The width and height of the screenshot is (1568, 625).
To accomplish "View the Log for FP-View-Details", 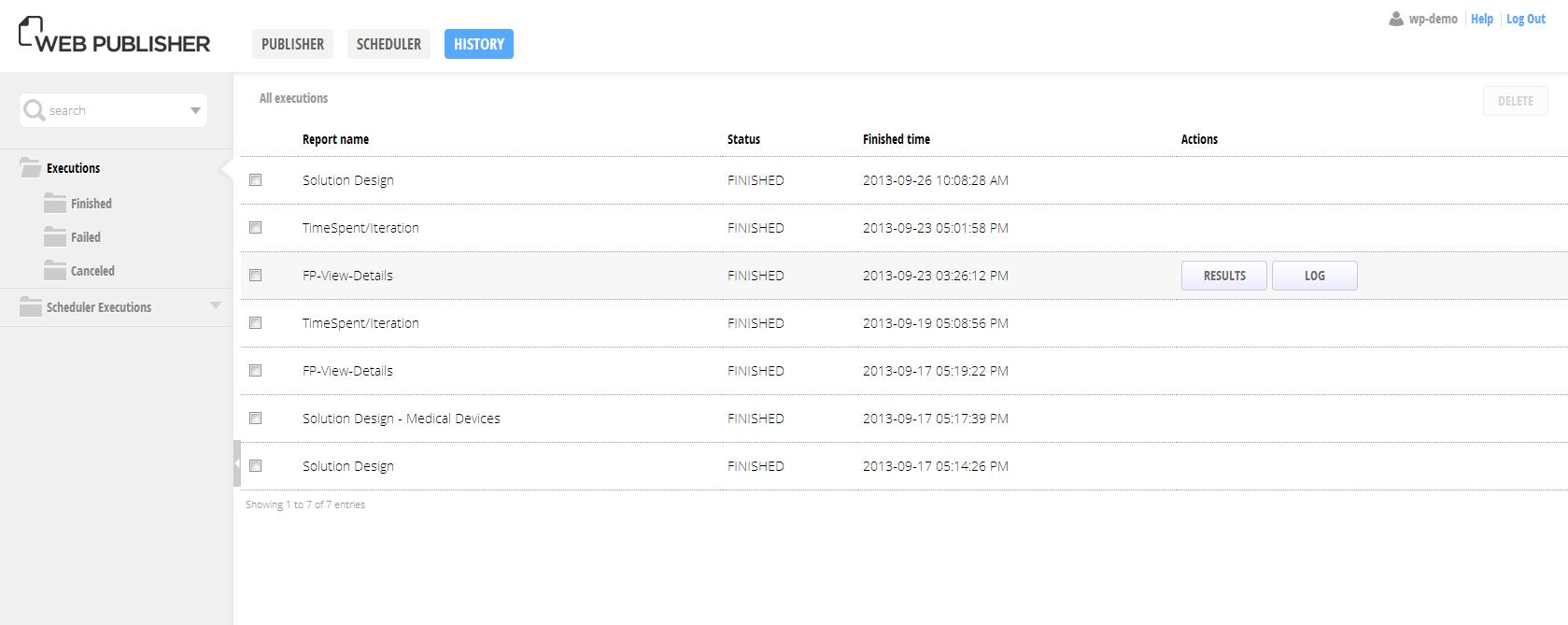I will coord(1314,276).
